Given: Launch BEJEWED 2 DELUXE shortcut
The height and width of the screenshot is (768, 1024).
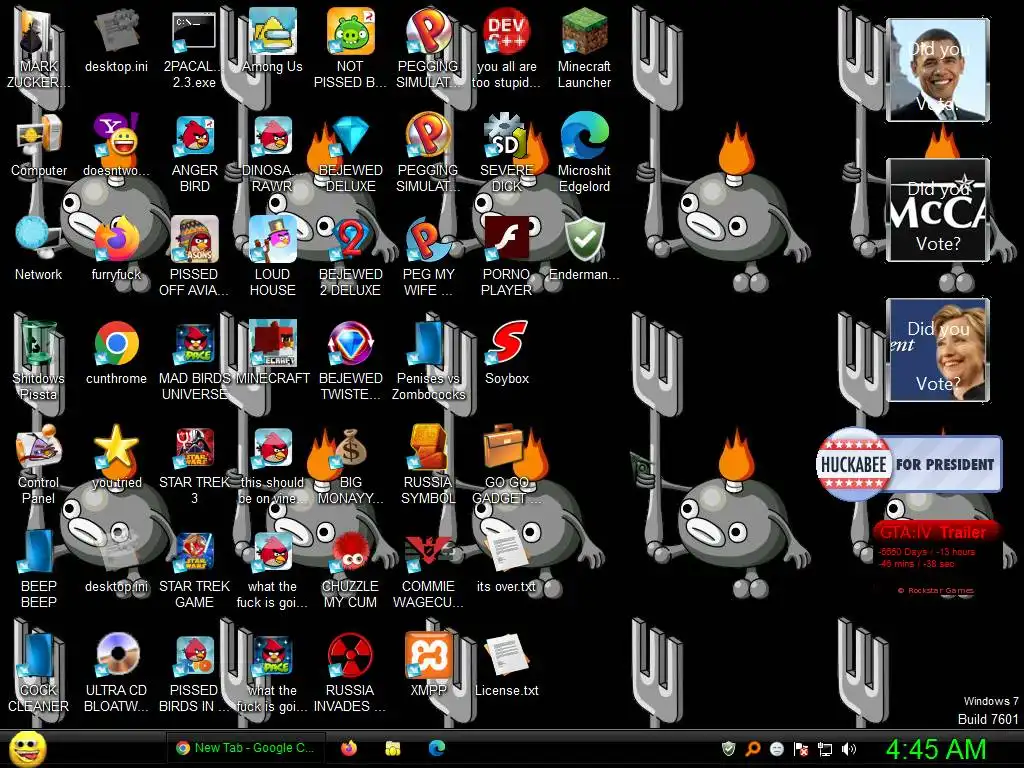Looking at the screenshot, I should tap(350, 257).
